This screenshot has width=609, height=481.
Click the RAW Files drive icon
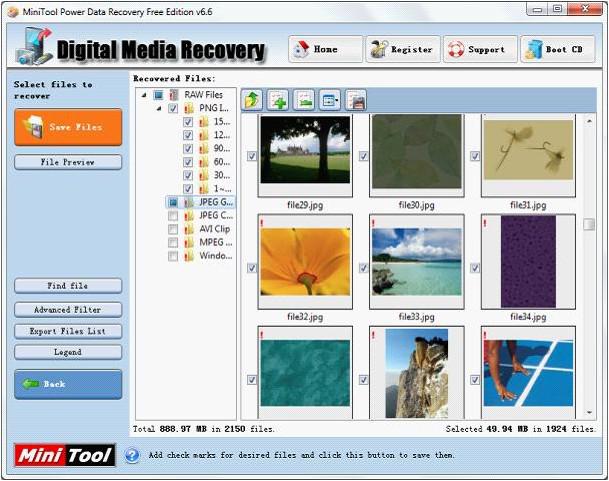tap(174, 95)
